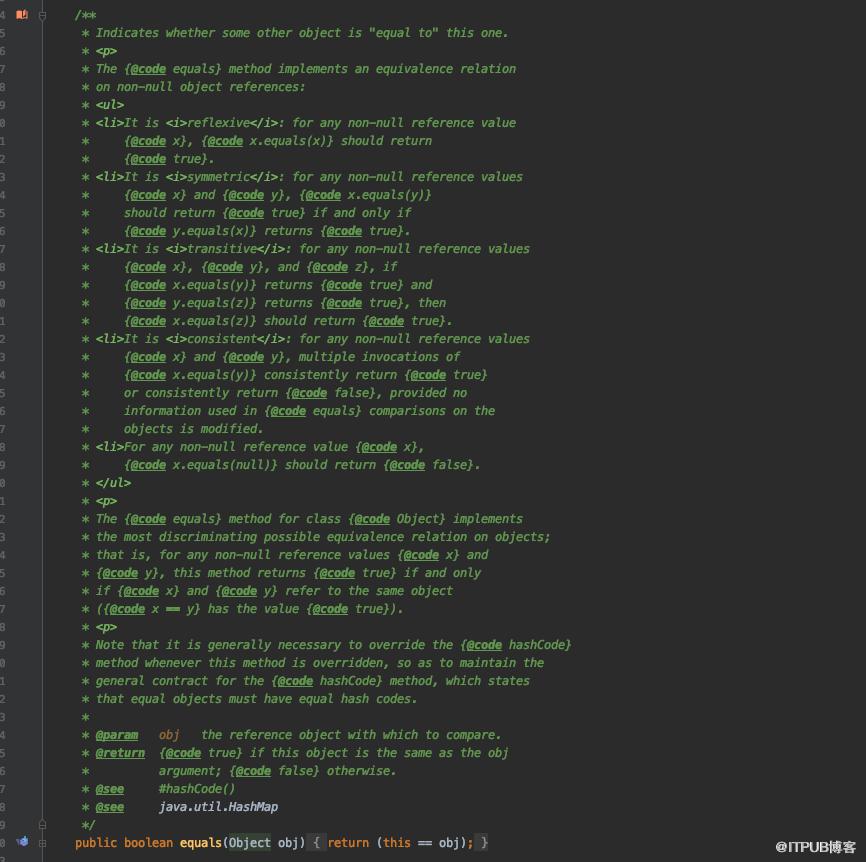Click the collapsed closing brace ending the equals method
The width and height of the screenshot is (866, 862).
click(484, 843)
